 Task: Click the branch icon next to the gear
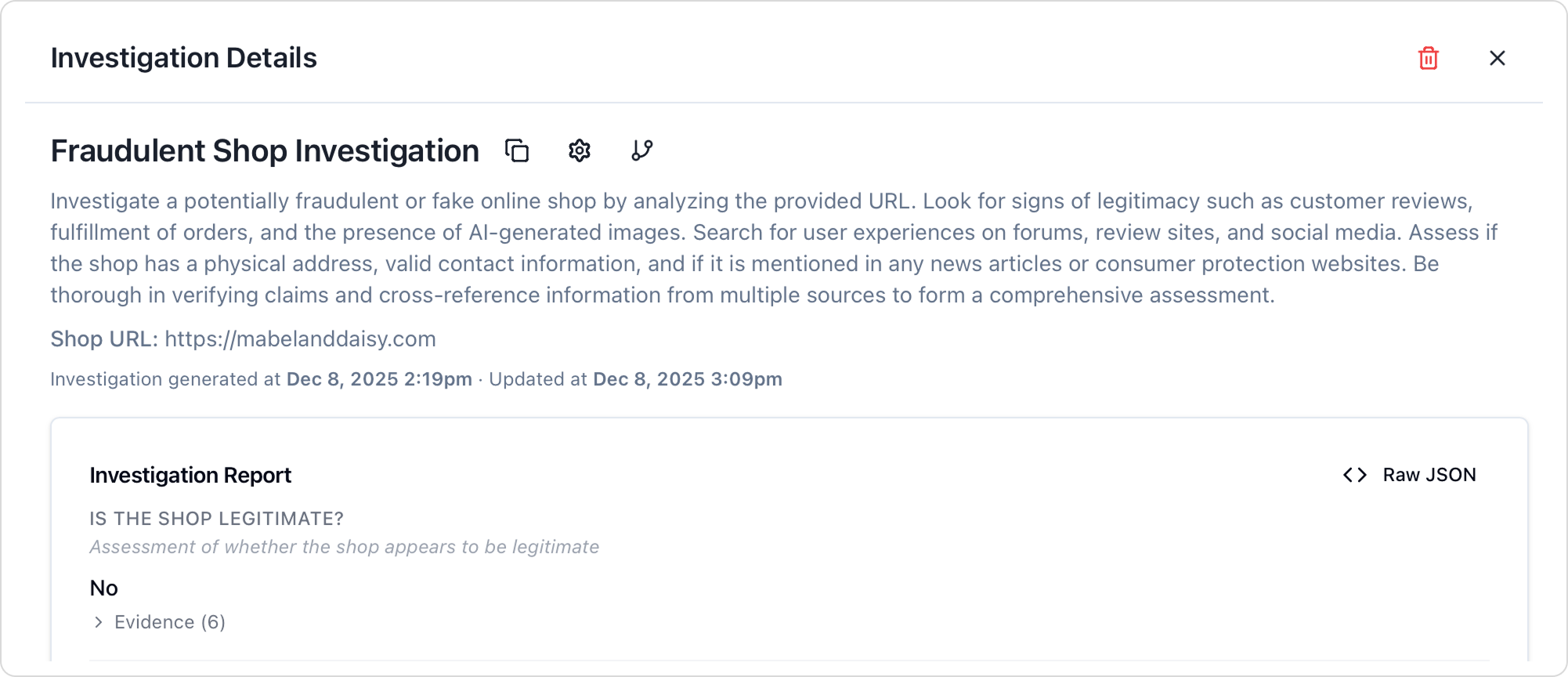click(x=642, y=150)
